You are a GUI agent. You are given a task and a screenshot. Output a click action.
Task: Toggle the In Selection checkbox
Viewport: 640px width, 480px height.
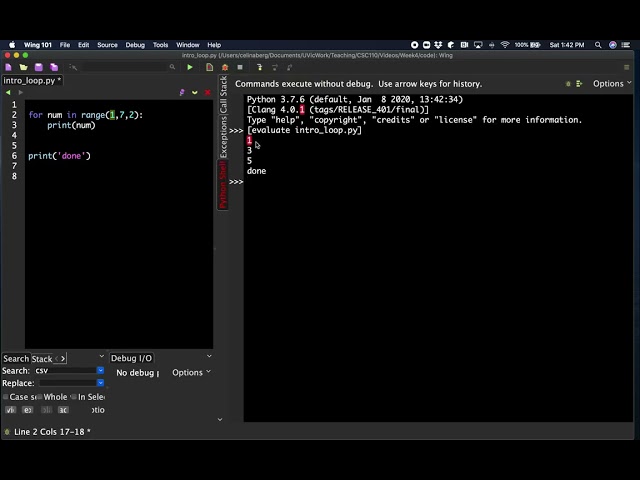[74, 397]
